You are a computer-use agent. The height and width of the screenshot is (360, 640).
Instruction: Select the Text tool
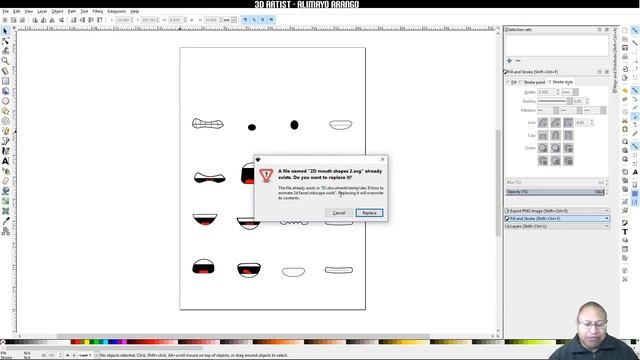click(5, 161)
